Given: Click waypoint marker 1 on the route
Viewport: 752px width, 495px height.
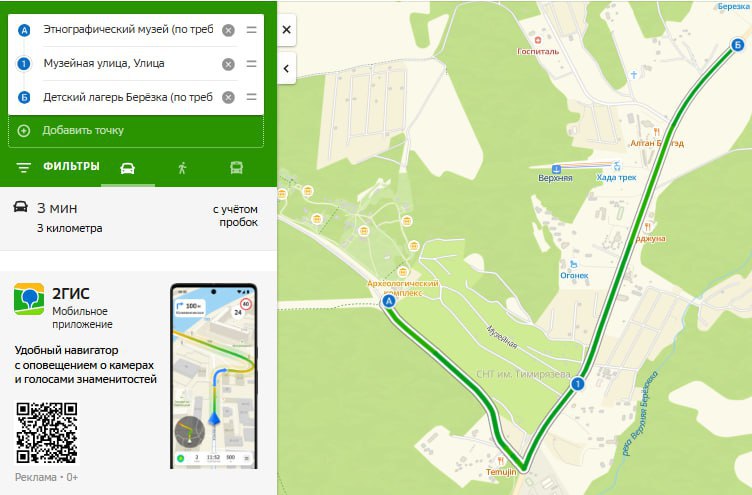Looking at the screenshot, I should (x=578, y=384).
